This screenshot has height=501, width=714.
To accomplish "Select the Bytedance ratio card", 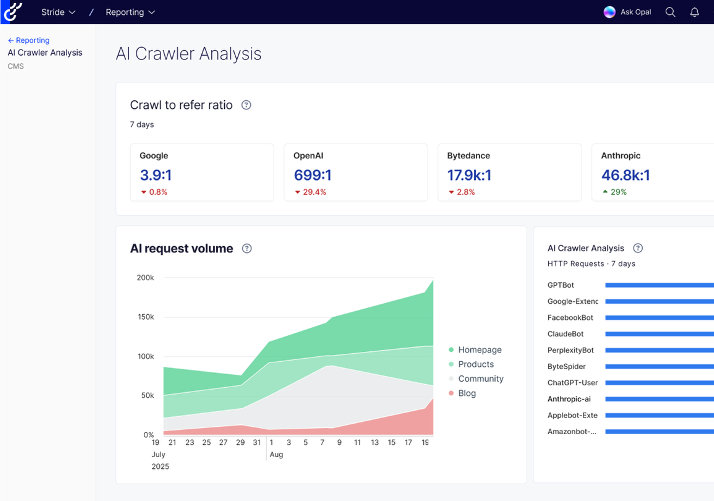I will tap(509, 172).
